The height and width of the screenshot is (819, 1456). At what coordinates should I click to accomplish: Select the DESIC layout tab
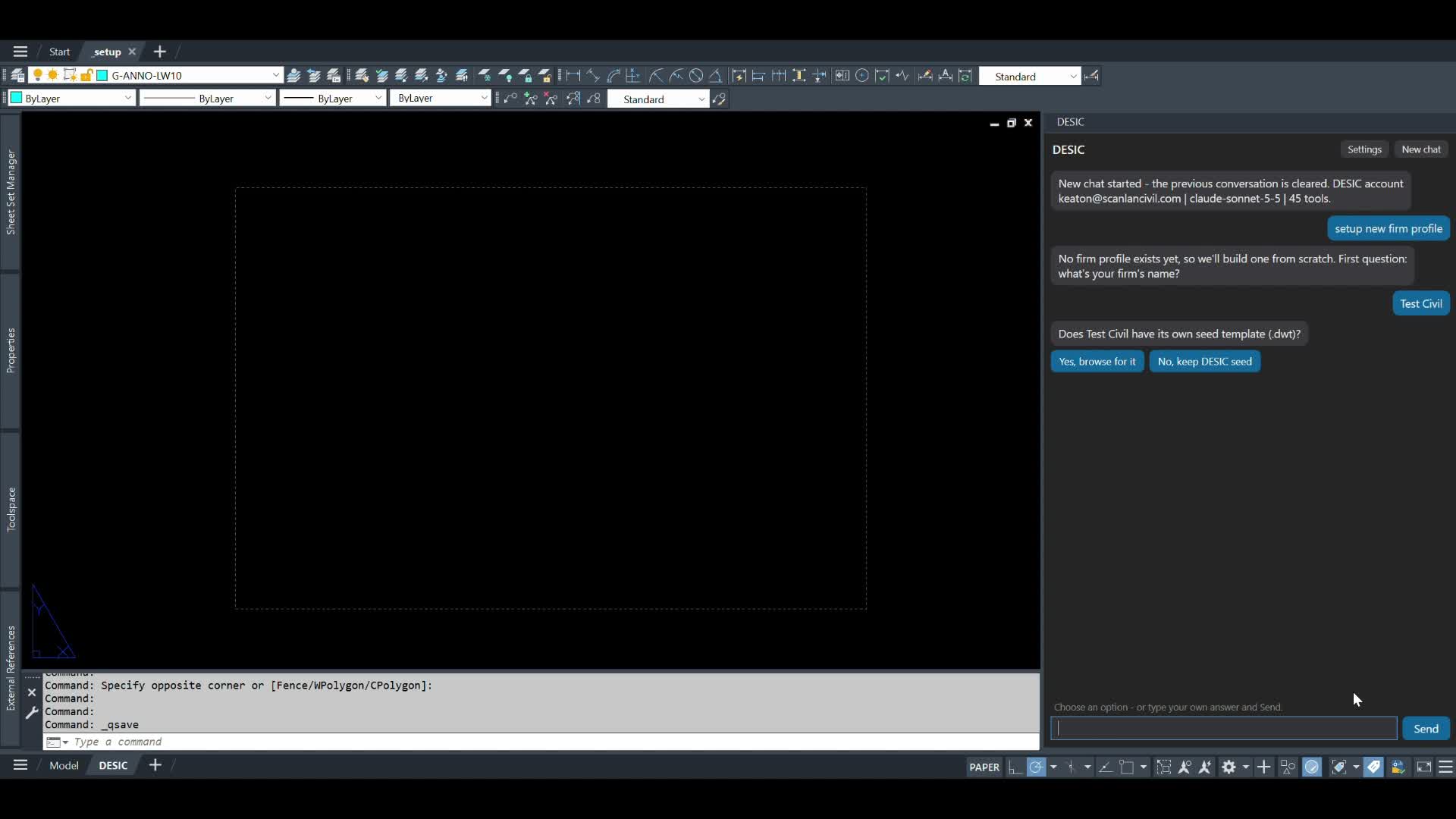click(x=113, y=766)
